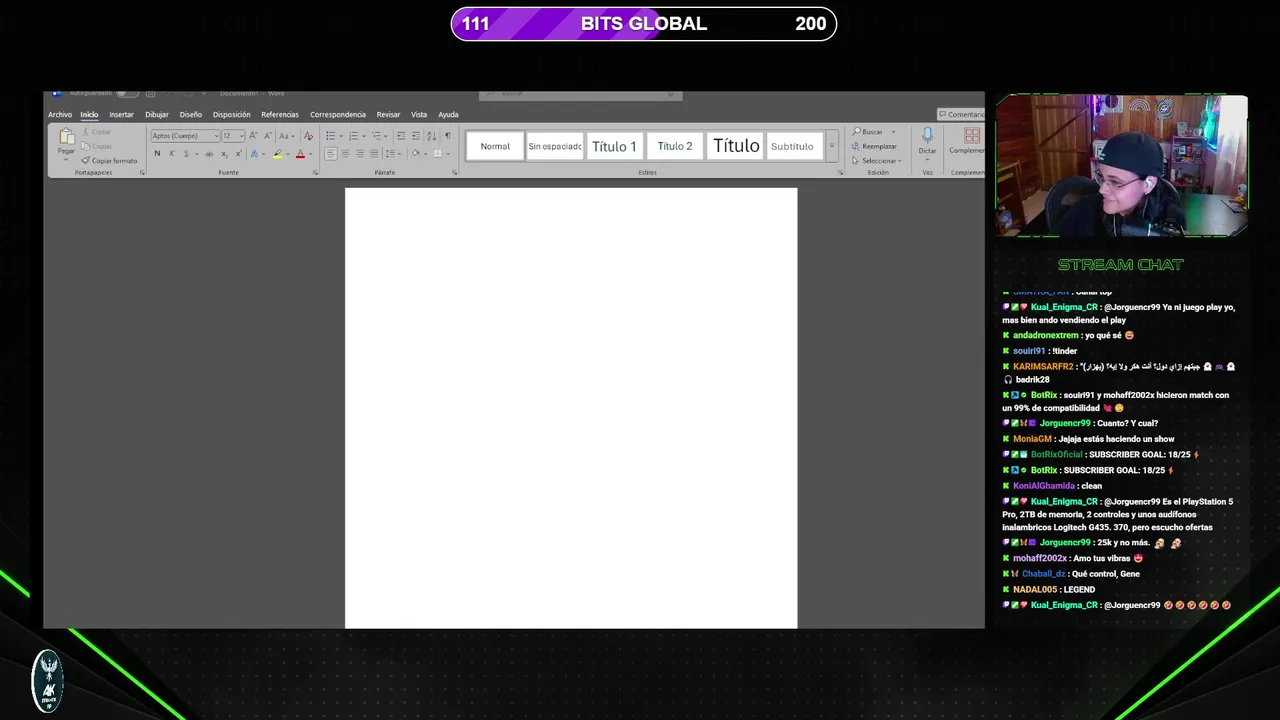Switch to the Diseño tab
This screenshot has height=720, width=1280.
(x=191, y=114)
